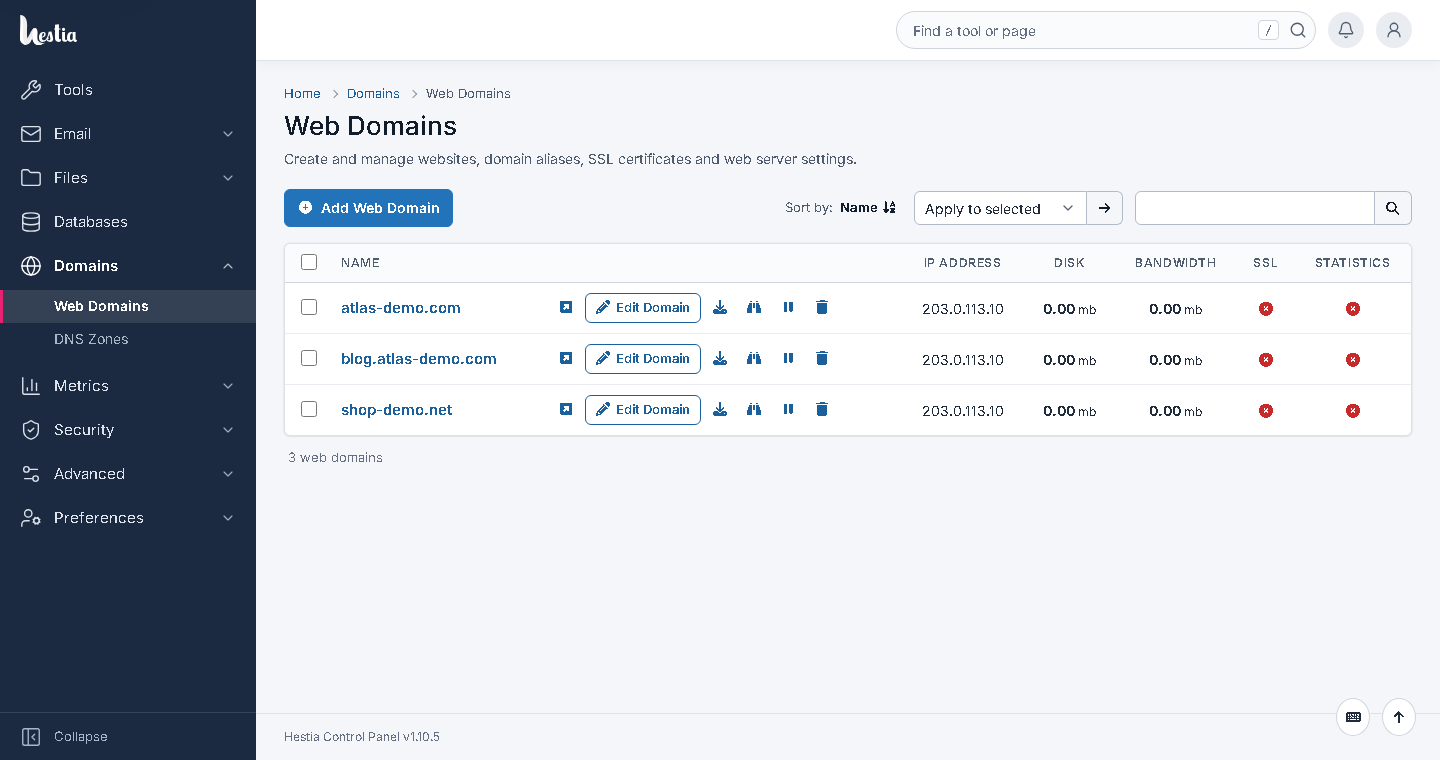The width and height of the screenshot is (1440, 760).
Task: SSL status icon for atlas-demo.com
Action: [1266, 309]
